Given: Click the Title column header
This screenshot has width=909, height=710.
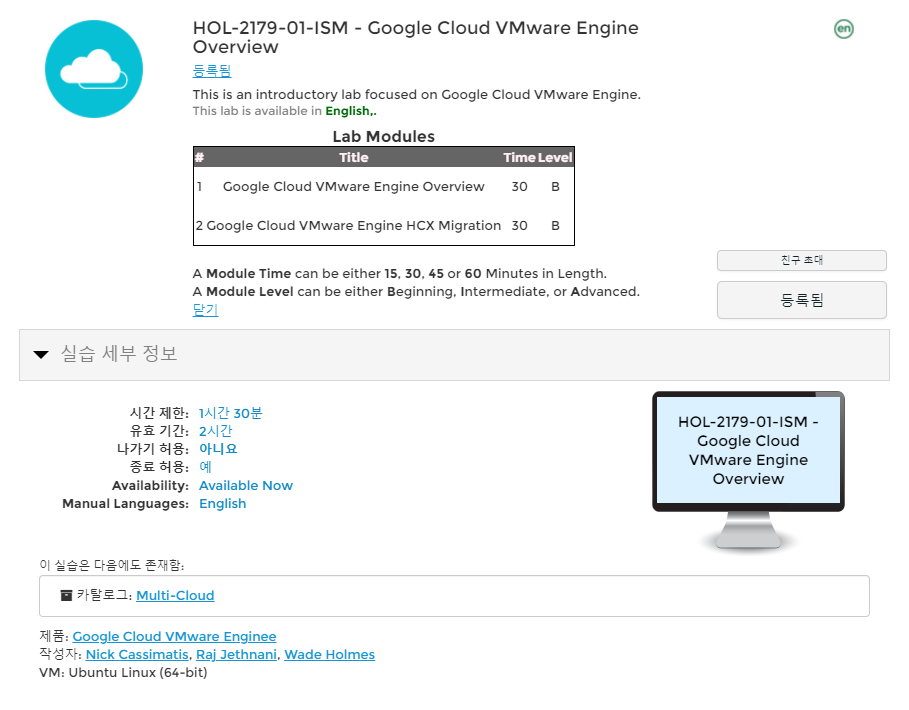Looking at the screenshot, I should tap(354, 157).
